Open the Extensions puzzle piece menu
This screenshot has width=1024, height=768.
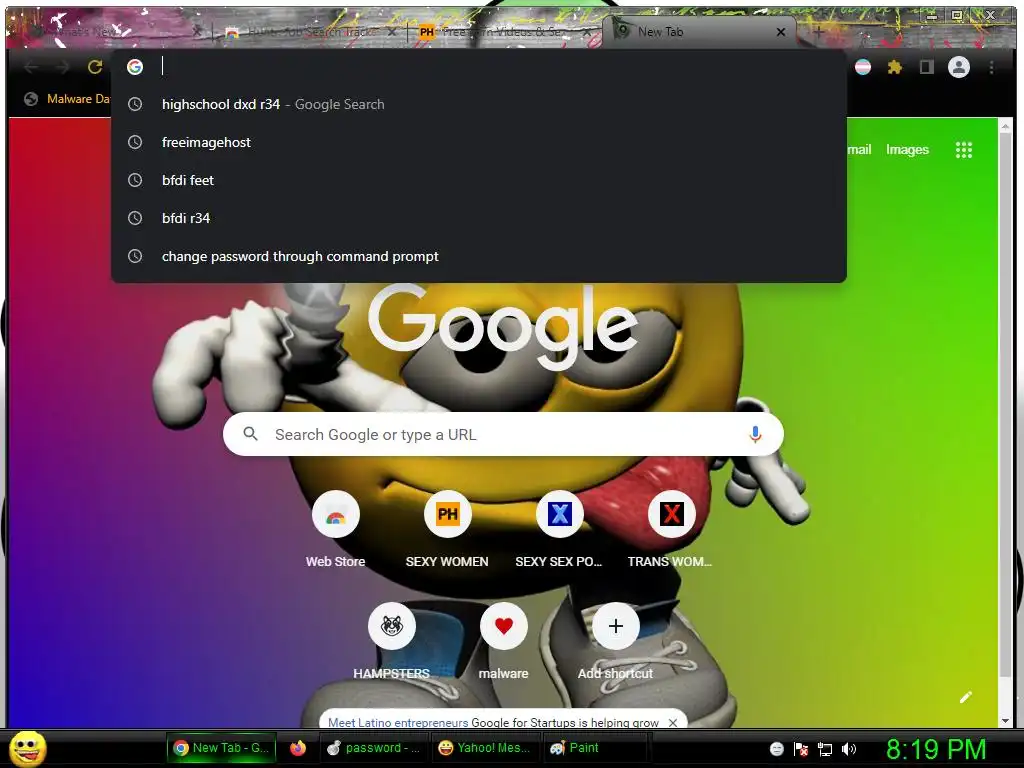[895, 67]
